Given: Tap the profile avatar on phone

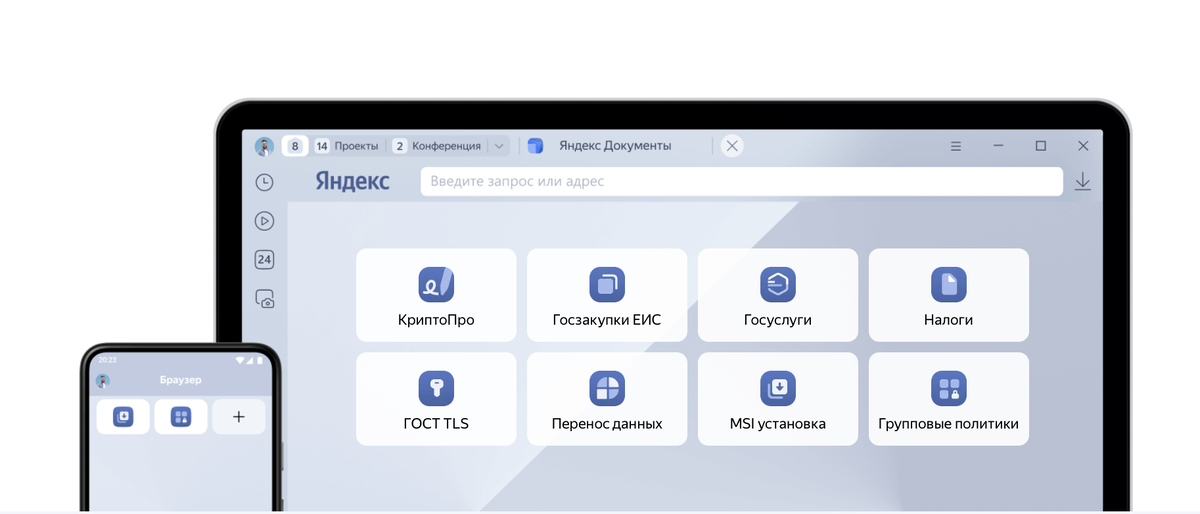Looking at the screenshot, I should 102,381.
